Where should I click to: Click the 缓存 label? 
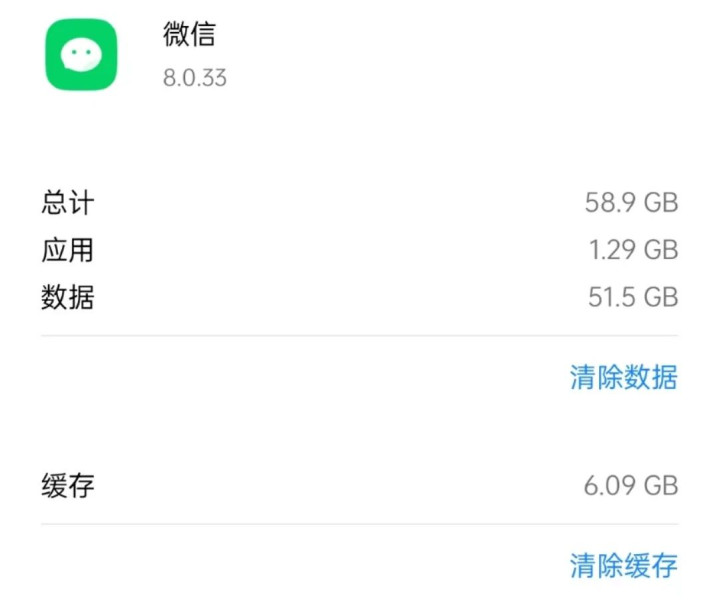point(68,486)
